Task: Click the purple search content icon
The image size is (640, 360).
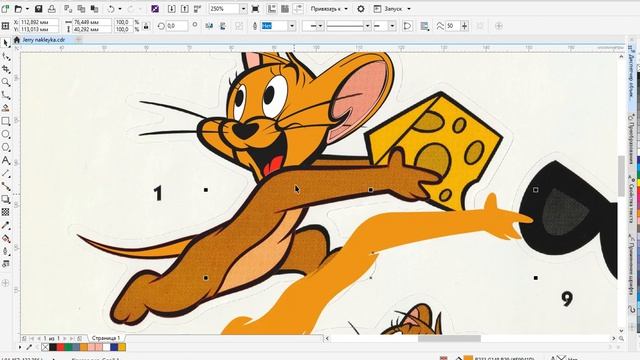Action: coord(155,9)
